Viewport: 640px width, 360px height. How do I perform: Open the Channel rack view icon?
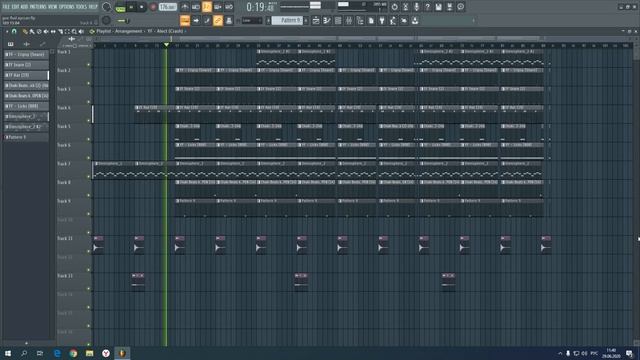(x=338, y=20)
